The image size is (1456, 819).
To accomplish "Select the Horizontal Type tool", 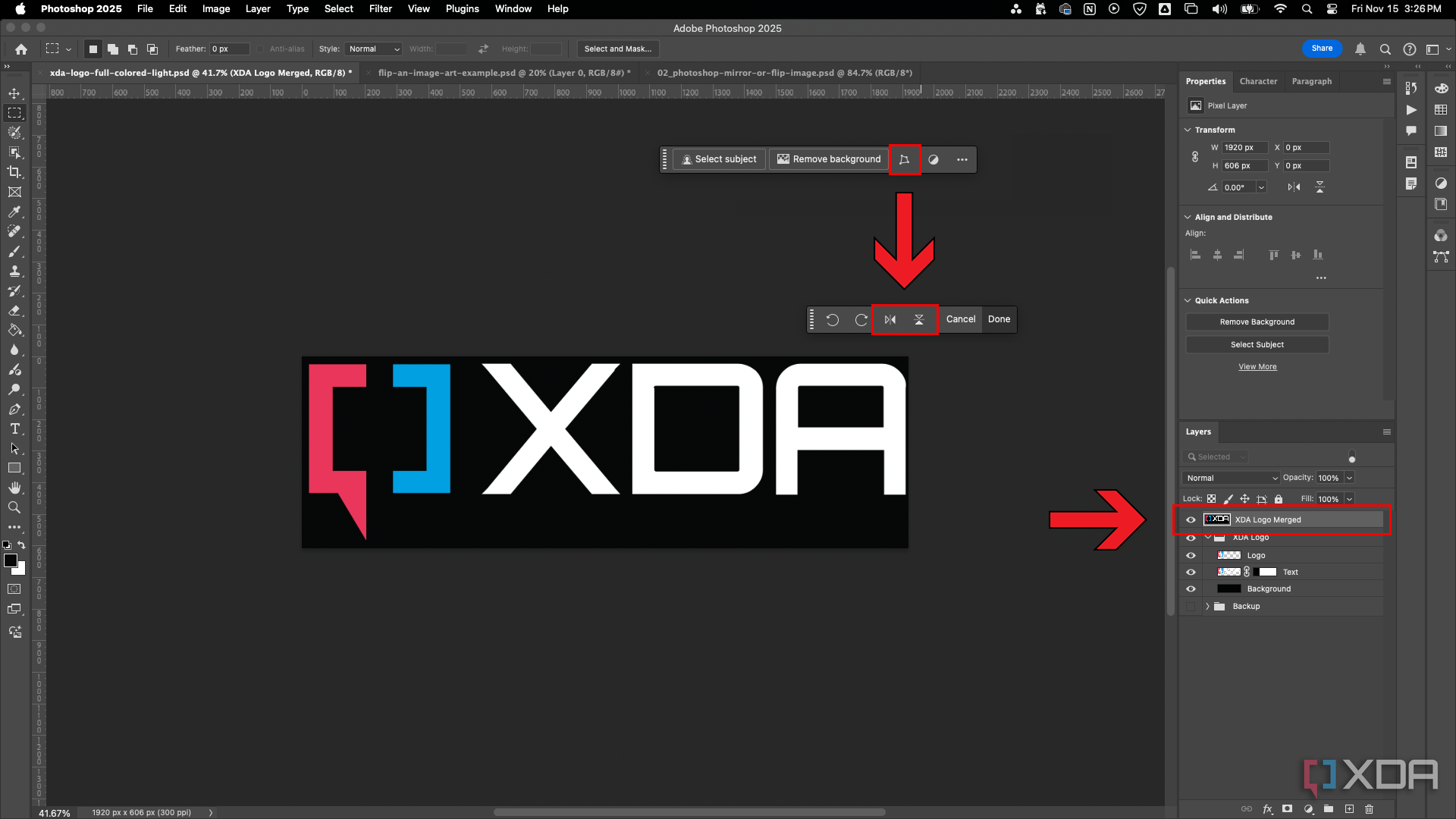I will coord(14,428).
